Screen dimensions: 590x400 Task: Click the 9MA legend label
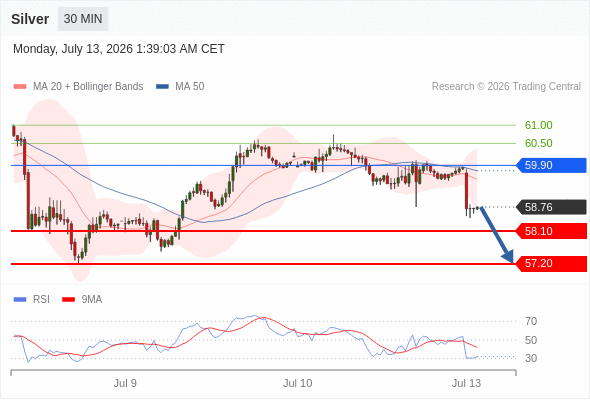pyautogui.click(x=92, y=300)
